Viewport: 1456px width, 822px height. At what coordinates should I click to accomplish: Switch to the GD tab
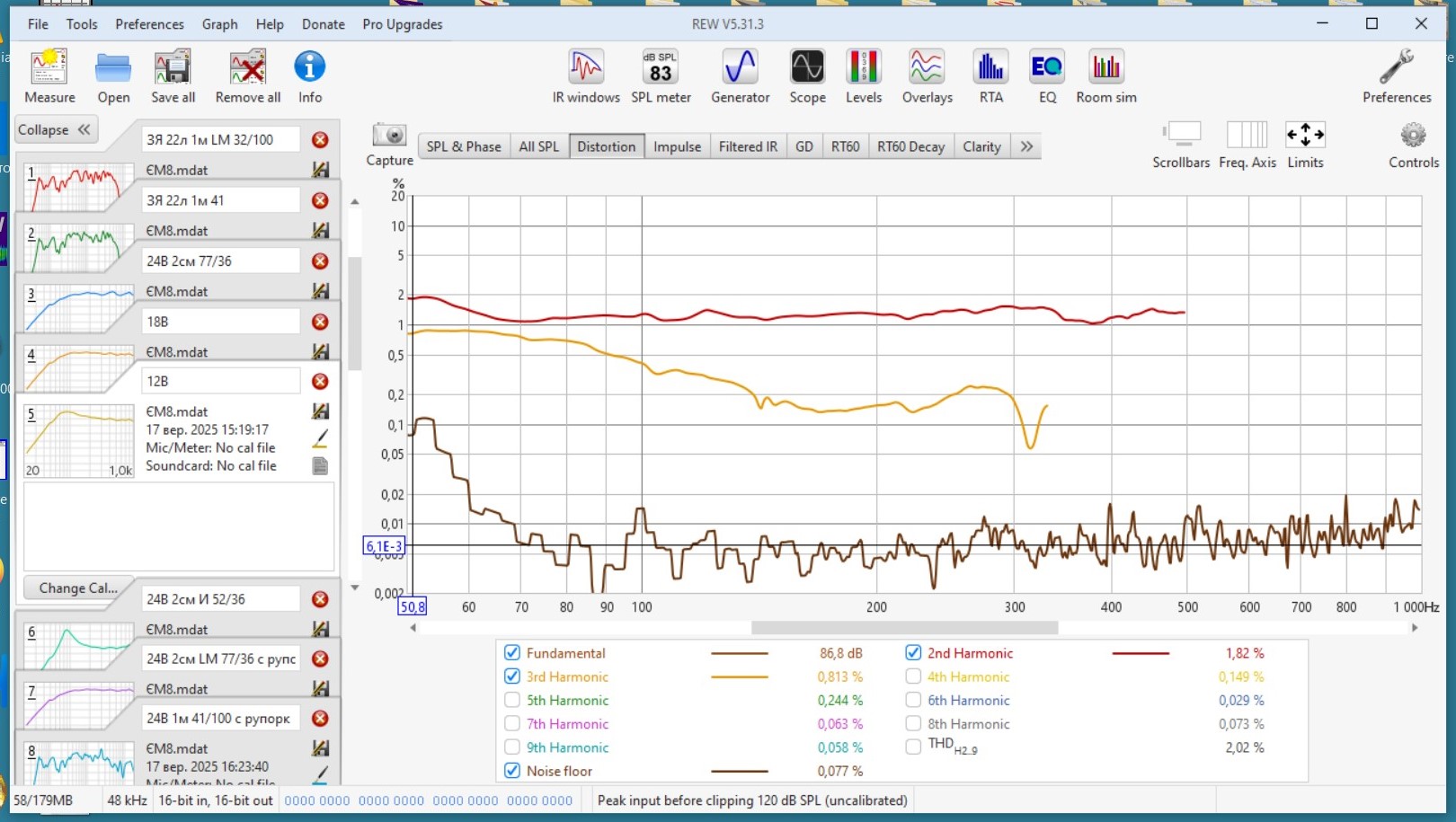(804, 146)
